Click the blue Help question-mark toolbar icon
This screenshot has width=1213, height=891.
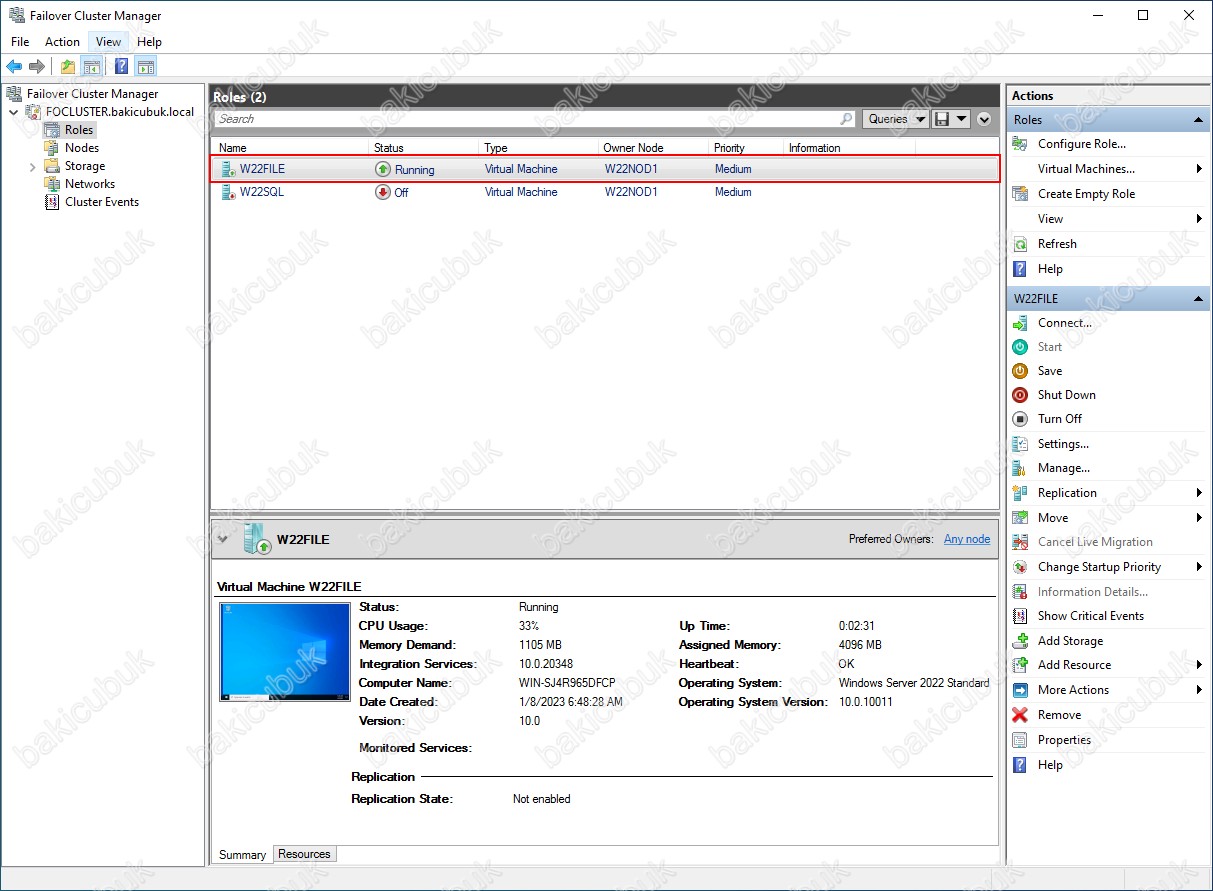coord(121,67)
